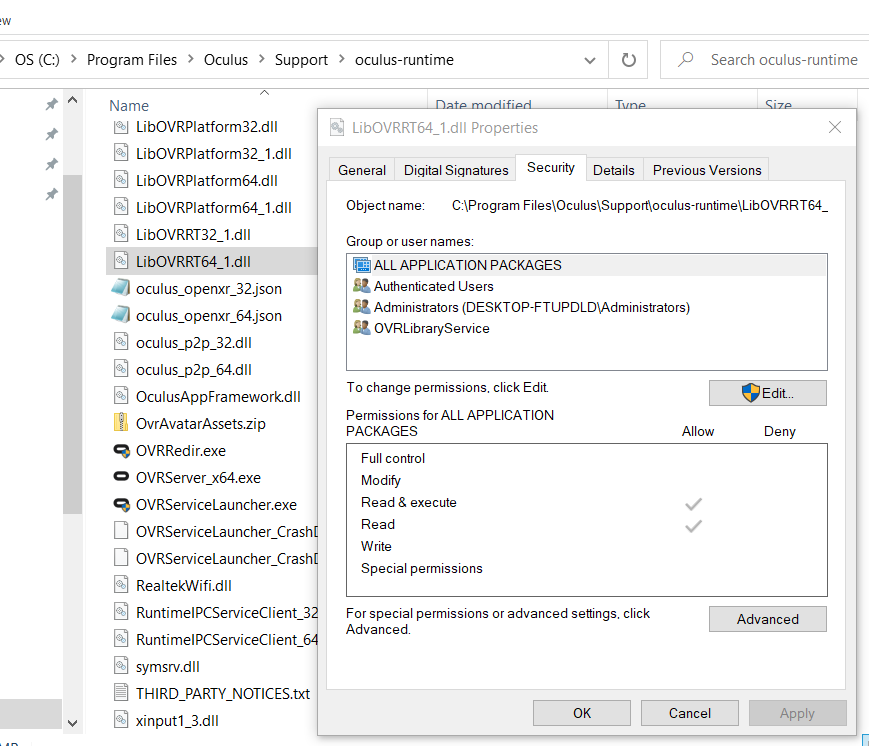
Task: Click the sort arrow above Name column
Action: [264, 93]
